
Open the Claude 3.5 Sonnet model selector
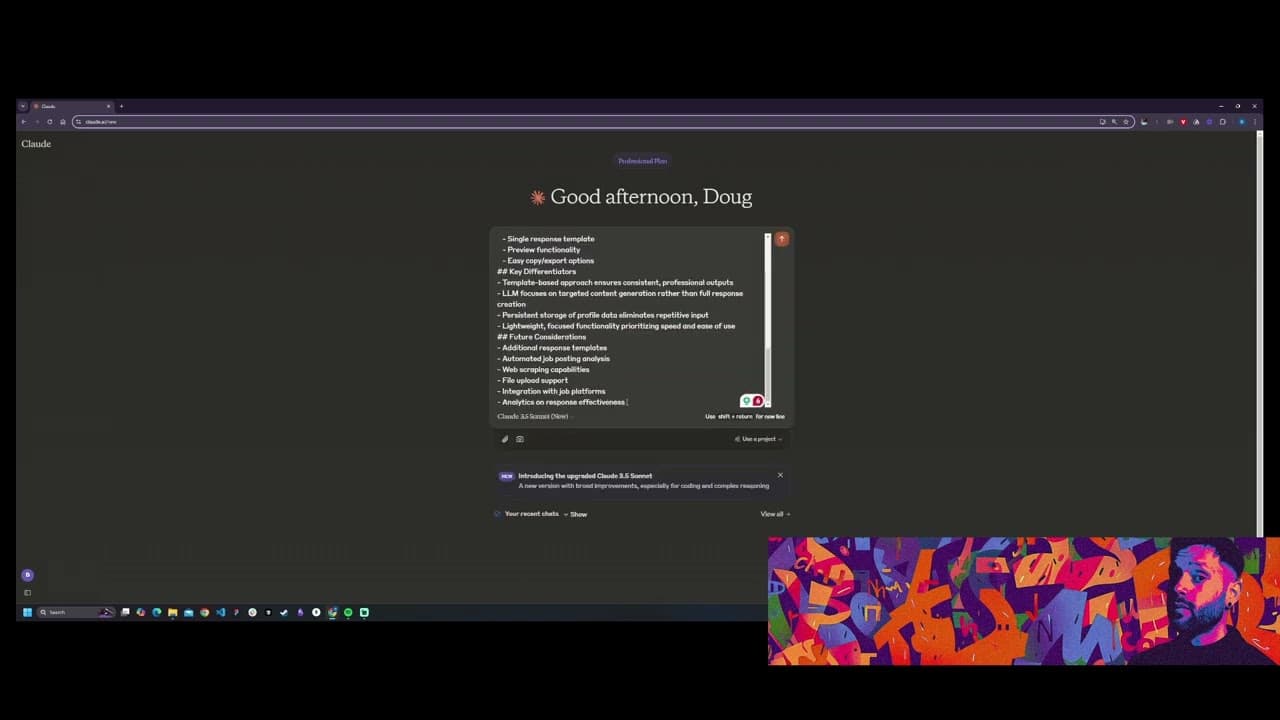click(534, 416)
